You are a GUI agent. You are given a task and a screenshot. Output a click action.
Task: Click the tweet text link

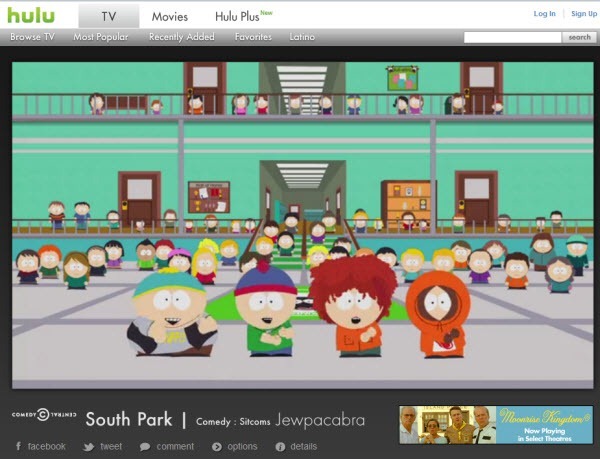[111, 446]
